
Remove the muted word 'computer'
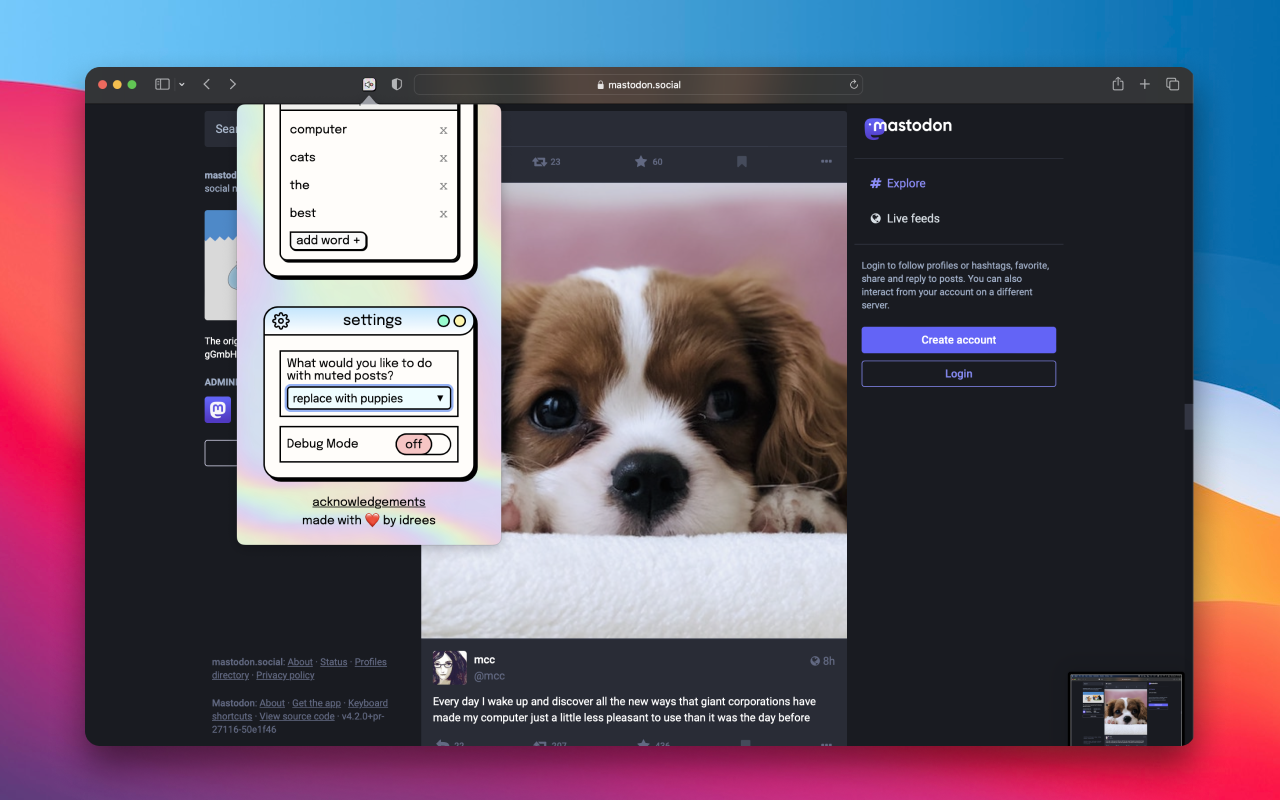[x=443, y=130]
